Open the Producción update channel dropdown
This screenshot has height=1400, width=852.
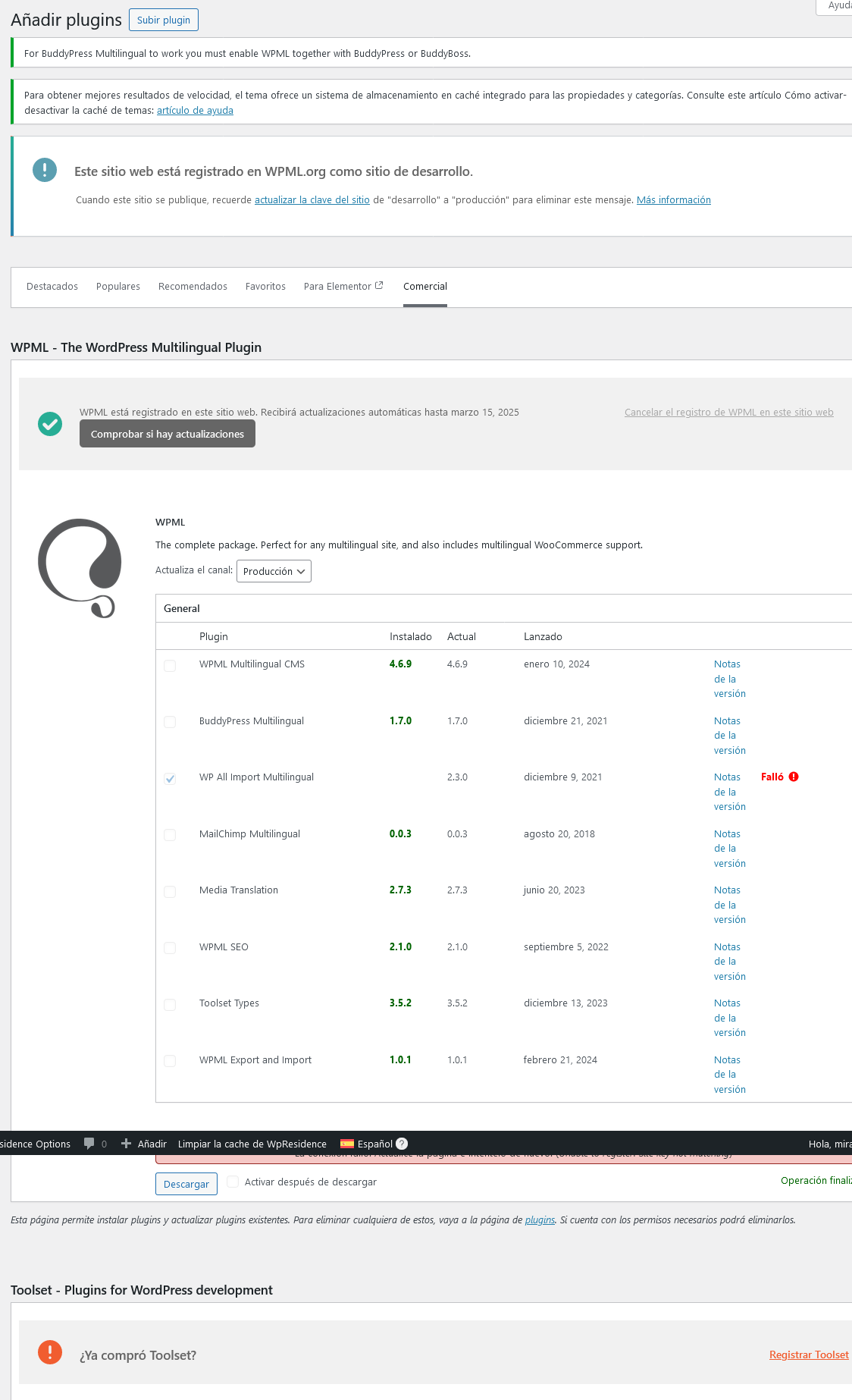pyautogui.click(x=274, y=571)
